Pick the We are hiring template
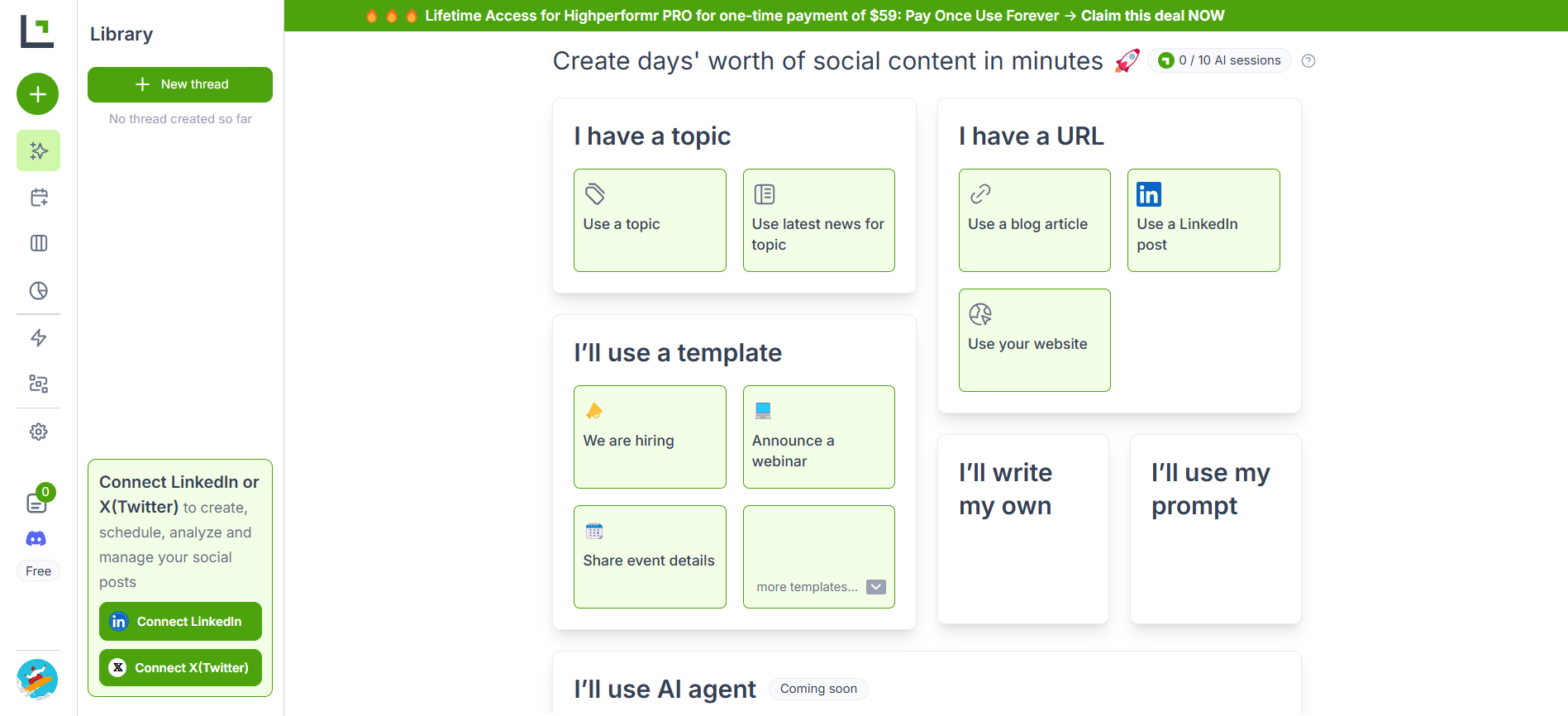 [x=650, y=437]
